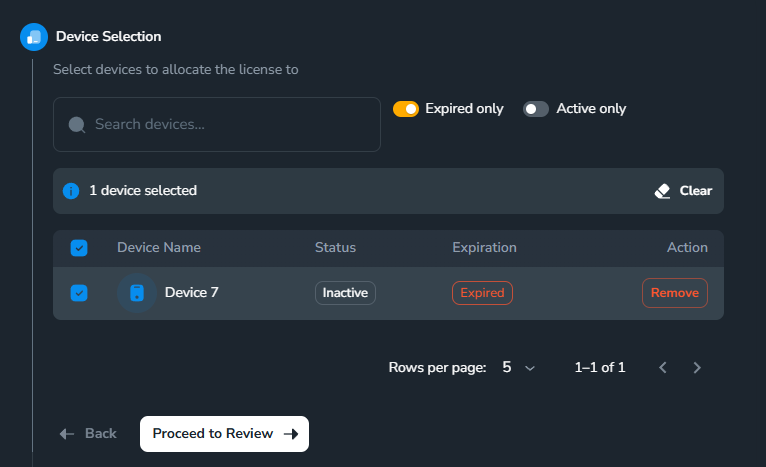Click the Status column header
Viewport: 766px width, 467px height.
[336, 248]
